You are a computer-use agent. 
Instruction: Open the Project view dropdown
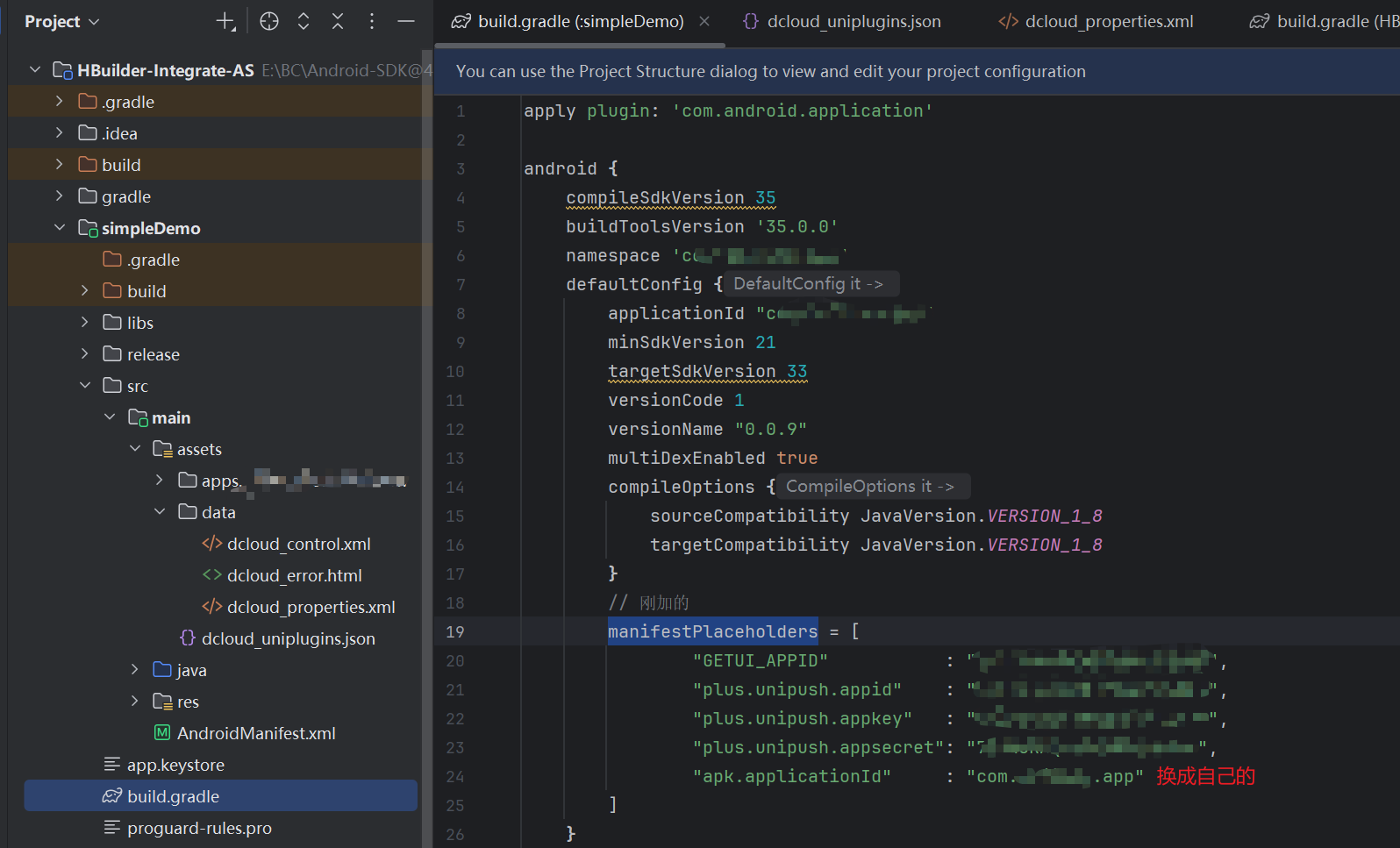pyautogui.click(x=61, y=22)
